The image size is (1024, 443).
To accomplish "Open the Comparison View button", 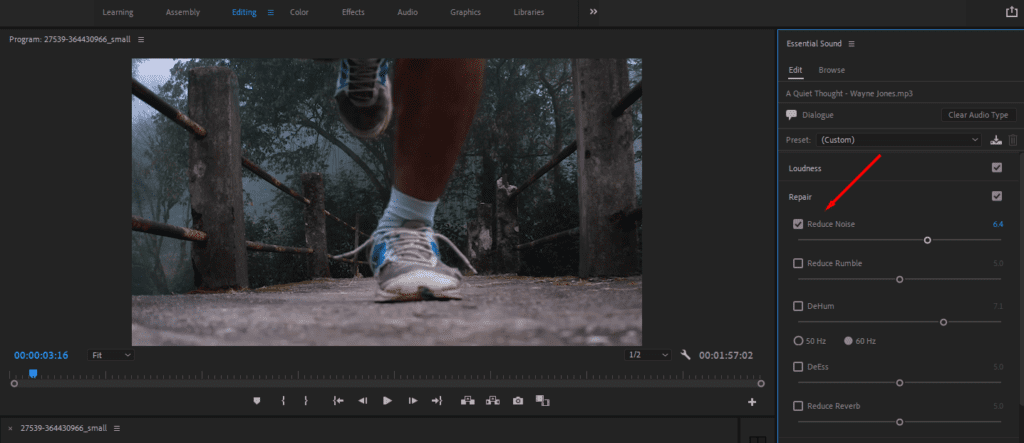I will [x=543, y=401].
